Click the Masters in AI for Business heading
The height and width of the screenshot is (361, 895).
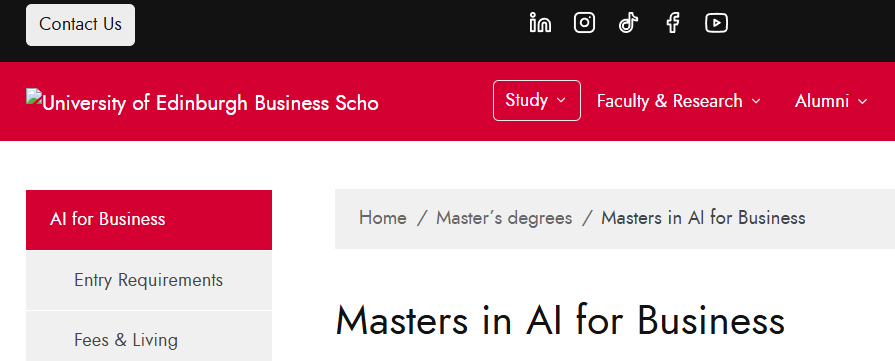click(x=560, y=320)
